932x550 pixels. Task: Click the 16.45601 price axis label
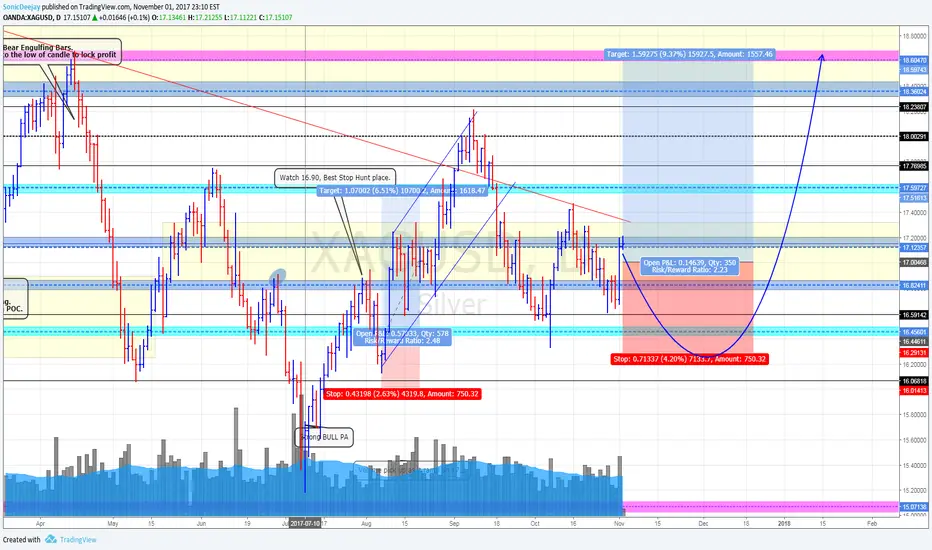[x=914, y=332]
